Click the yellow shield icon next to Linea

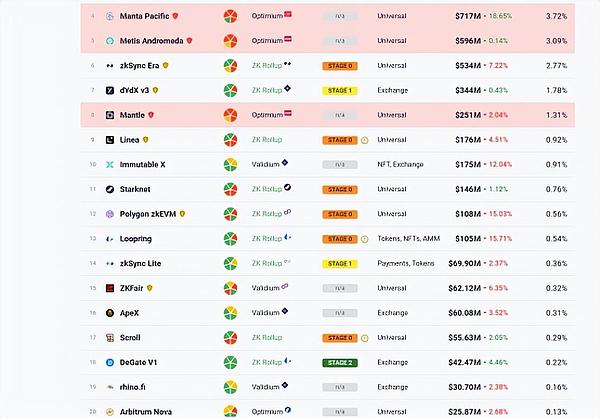pos(146,139)
